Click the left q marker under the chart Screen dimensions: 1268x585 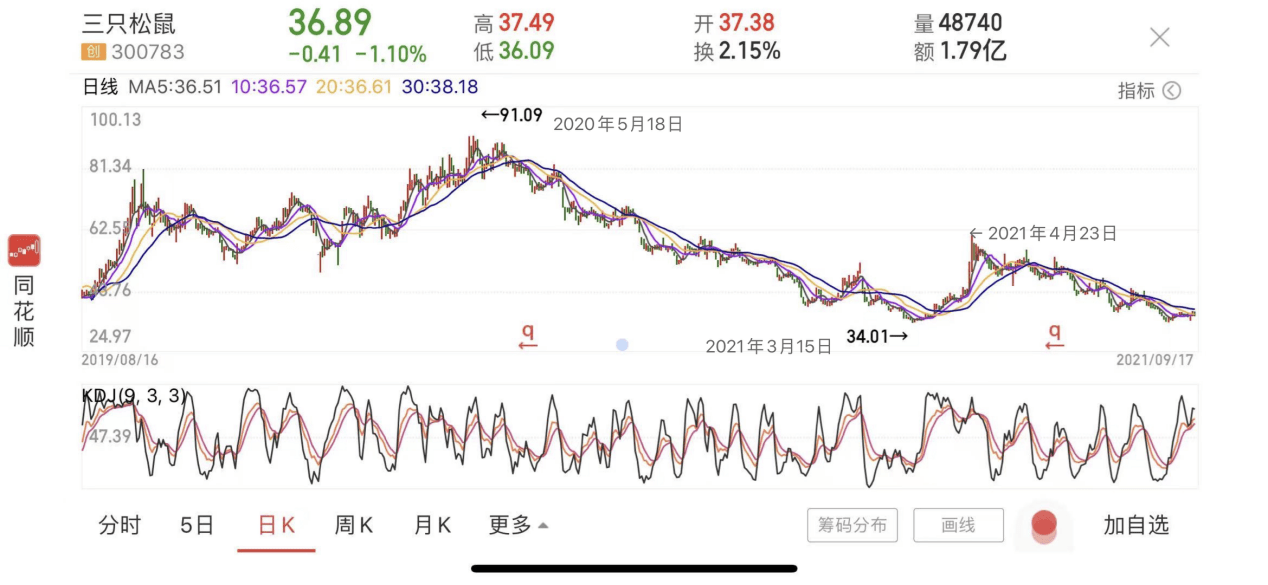click(528, 336)
